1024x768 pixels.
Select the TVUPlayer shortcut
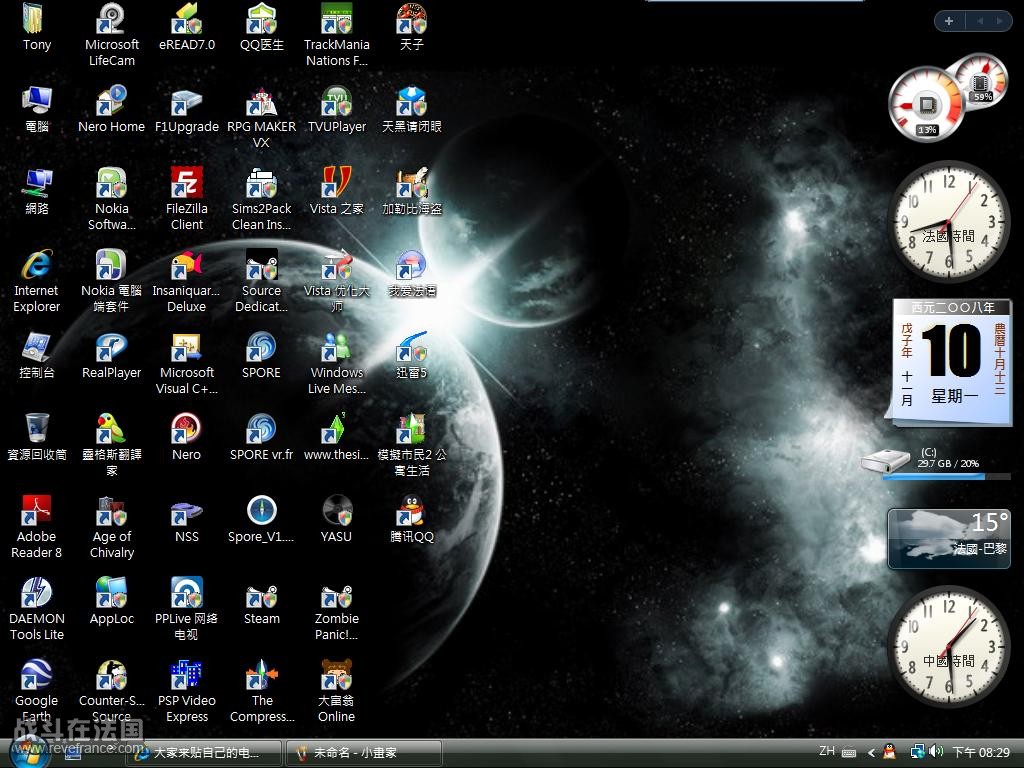[336, 101]
